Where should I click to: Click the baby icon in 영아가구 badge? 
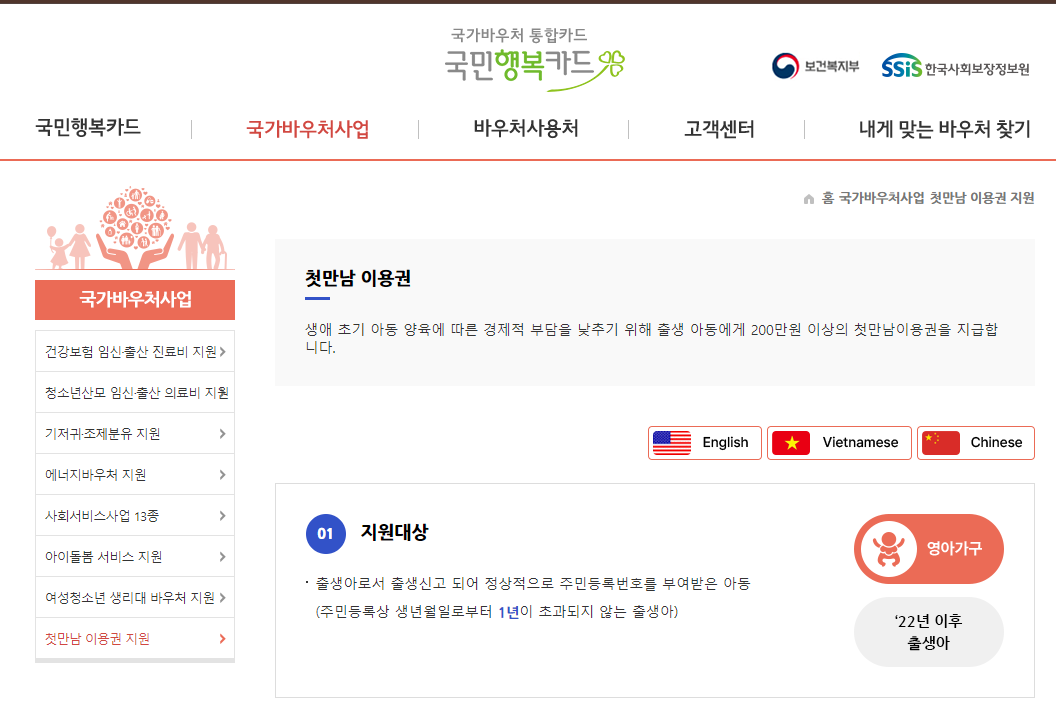coord(888,549)
